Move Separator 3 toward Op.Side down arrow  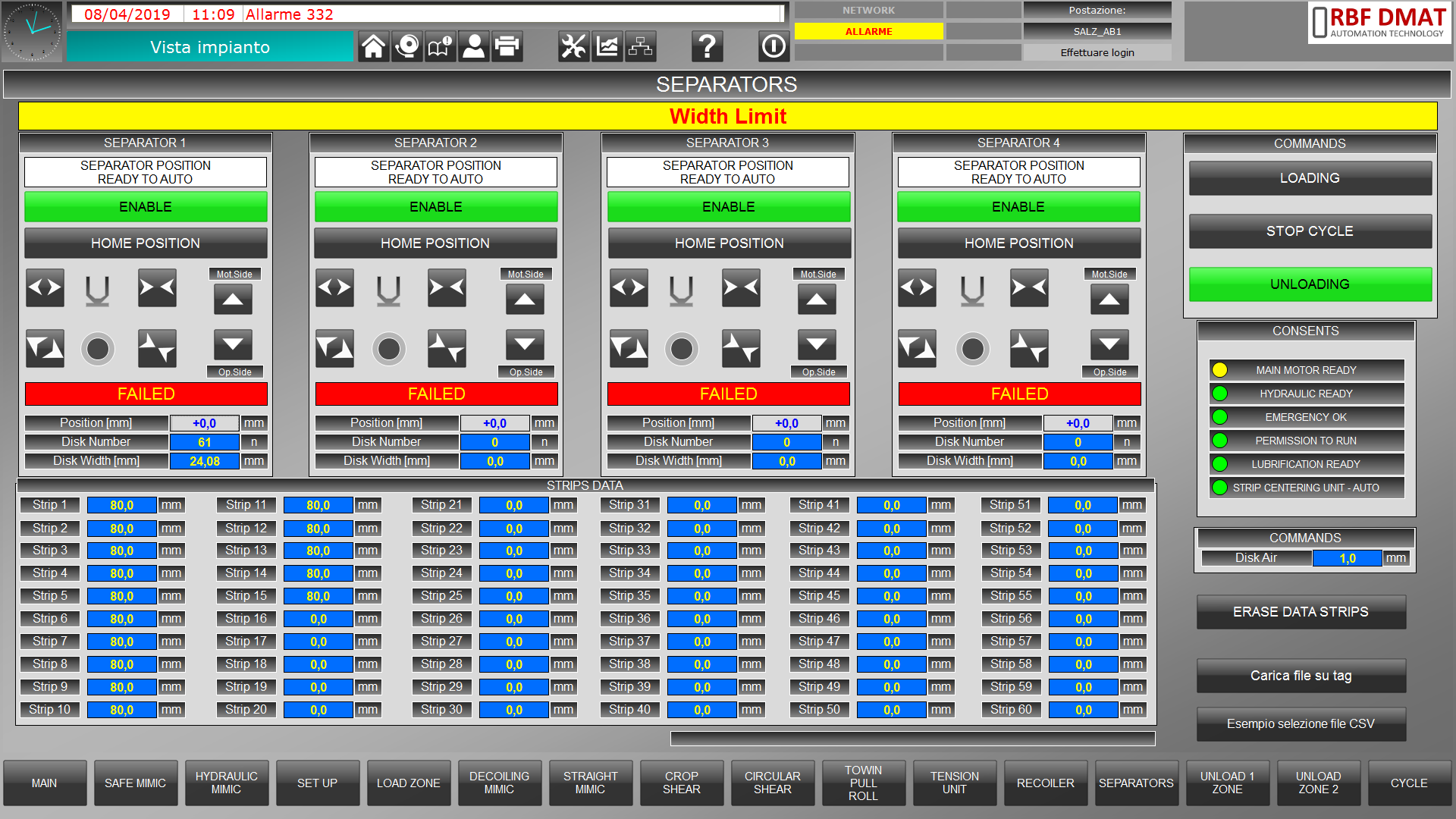[x=817, y=344]
